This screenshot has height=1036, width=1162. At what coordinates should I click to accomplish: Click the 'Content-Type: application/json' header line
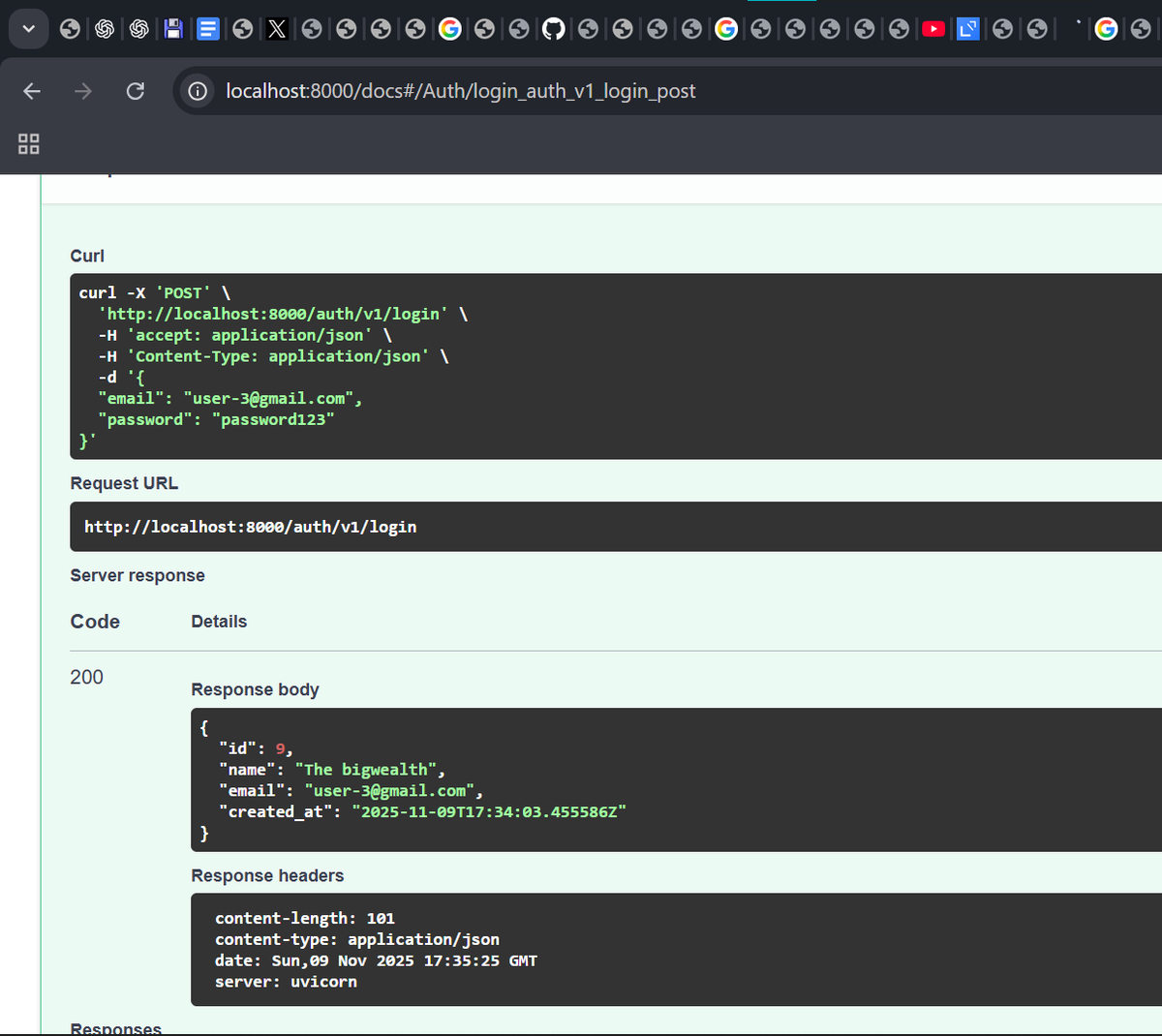click(273, 356)
